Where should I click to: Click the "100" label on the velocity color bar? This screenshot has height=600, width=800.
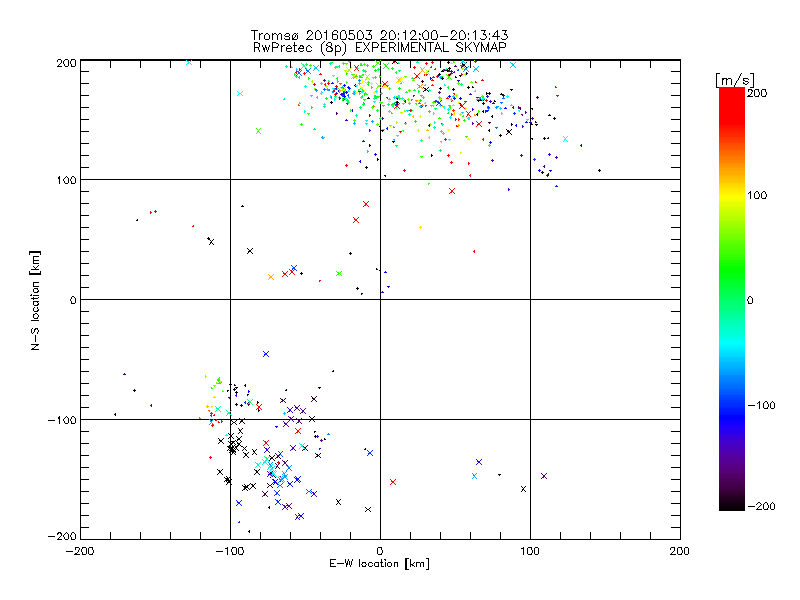pyautogui.click(x=757, y=195)
